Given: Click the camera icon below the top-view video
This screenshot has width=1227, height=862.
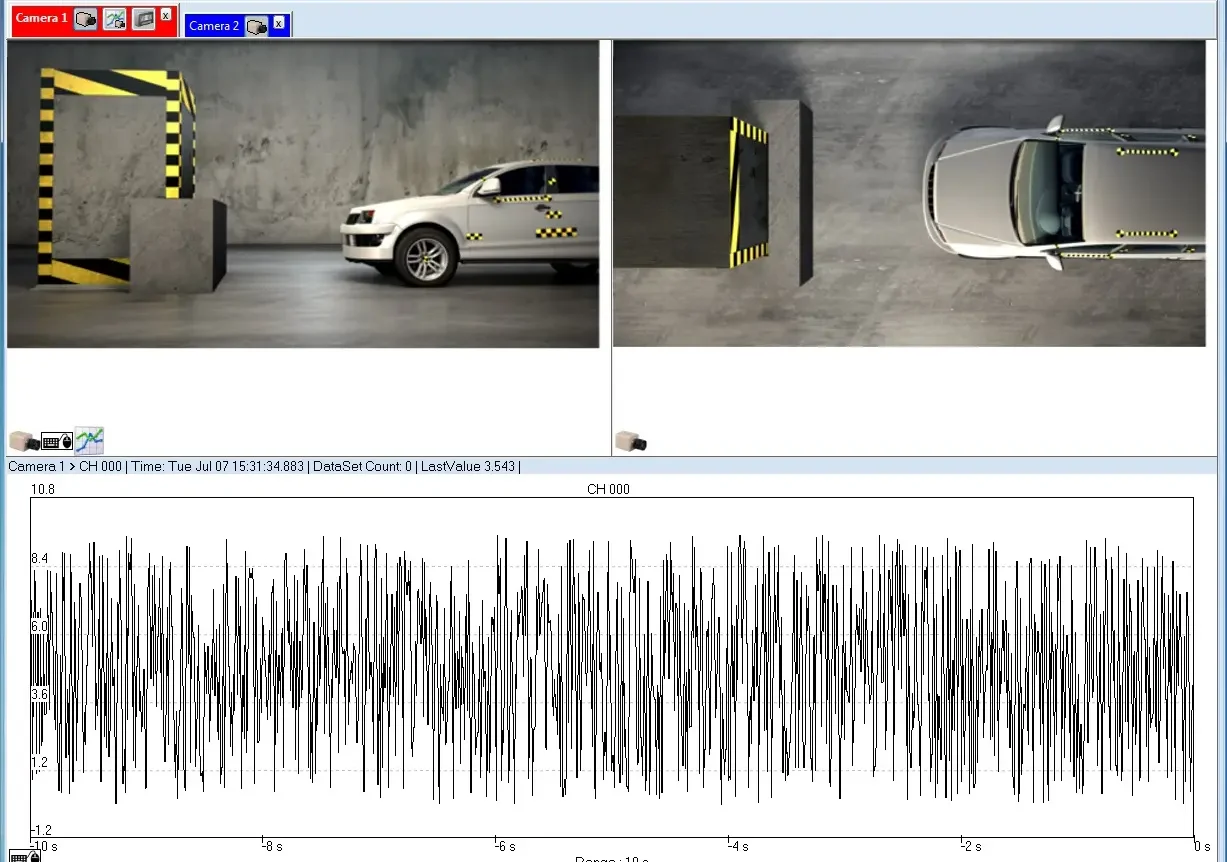Looking at the screenshot, I should (x=630, y=440).
